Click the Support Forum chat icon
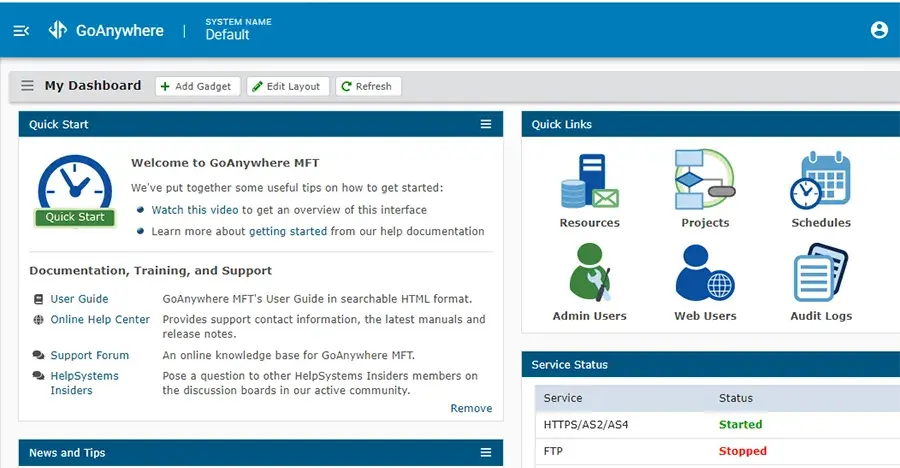This screenshot has width=900, height=468. [x=38, y=355]
